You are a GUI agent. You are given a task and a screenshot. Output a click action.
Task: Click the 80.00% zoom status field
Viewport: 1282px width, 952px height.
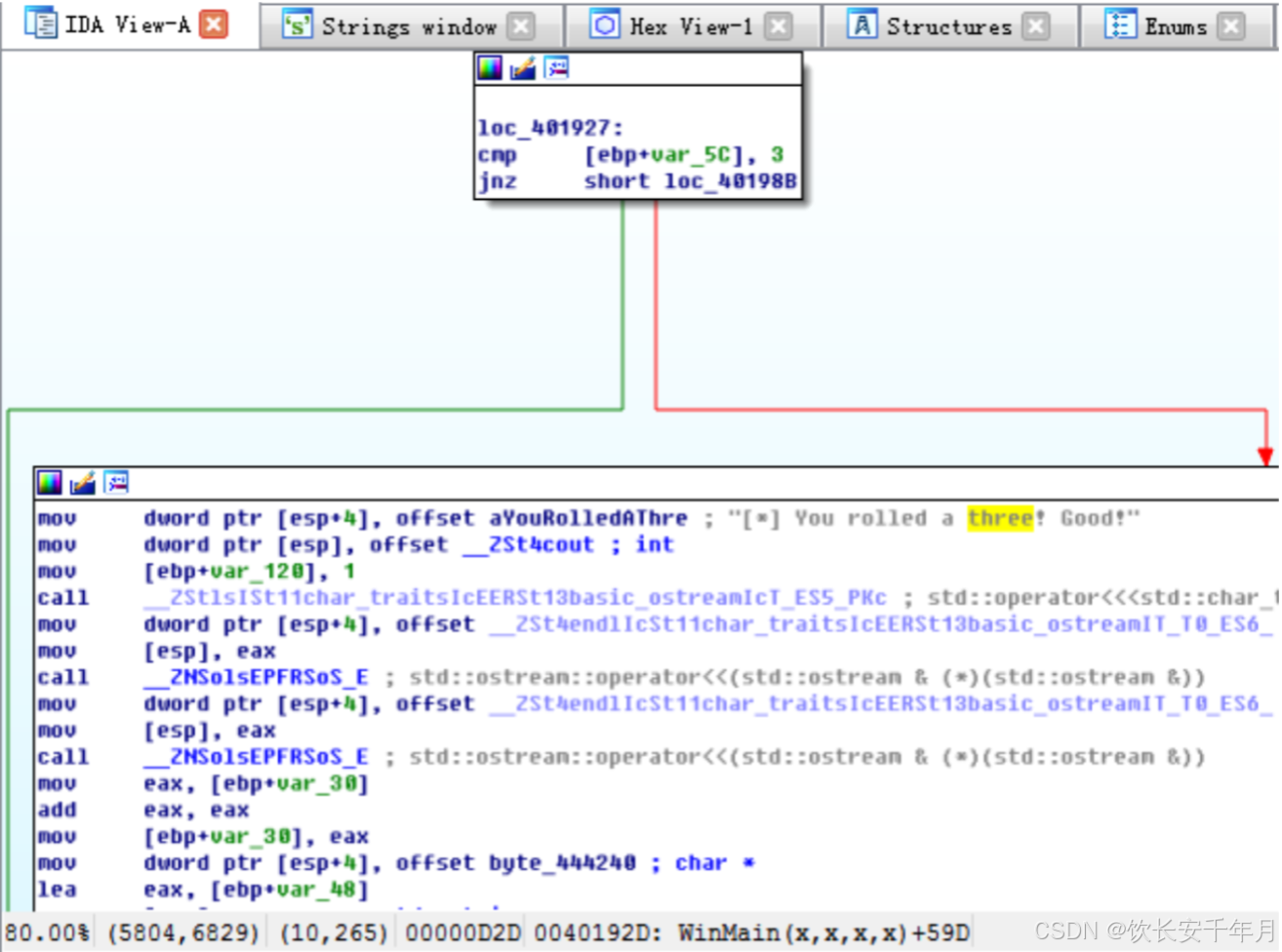[47, 932]
